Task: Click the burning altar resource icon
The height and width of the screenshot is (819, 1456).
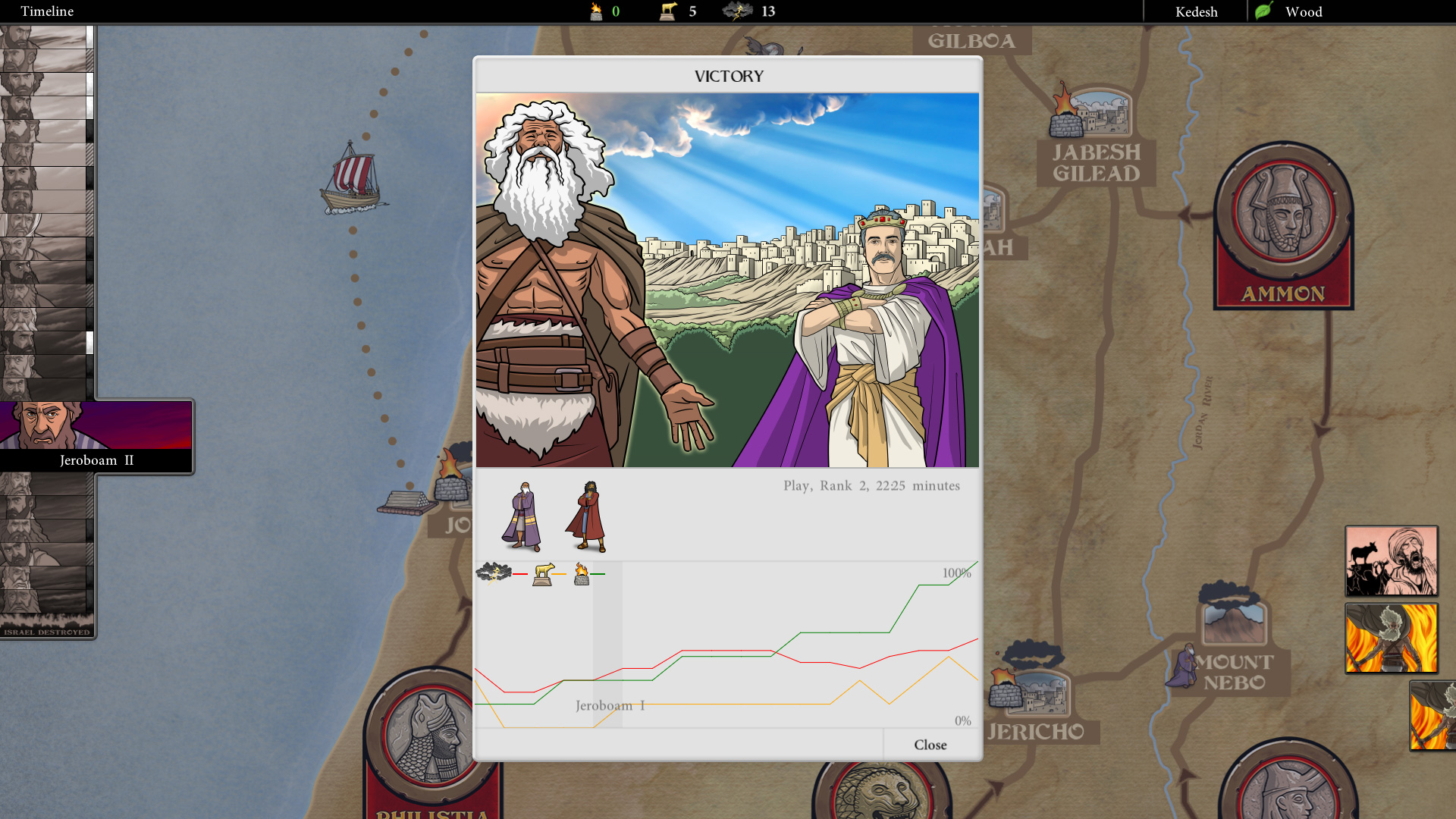Action: (597, 11)
